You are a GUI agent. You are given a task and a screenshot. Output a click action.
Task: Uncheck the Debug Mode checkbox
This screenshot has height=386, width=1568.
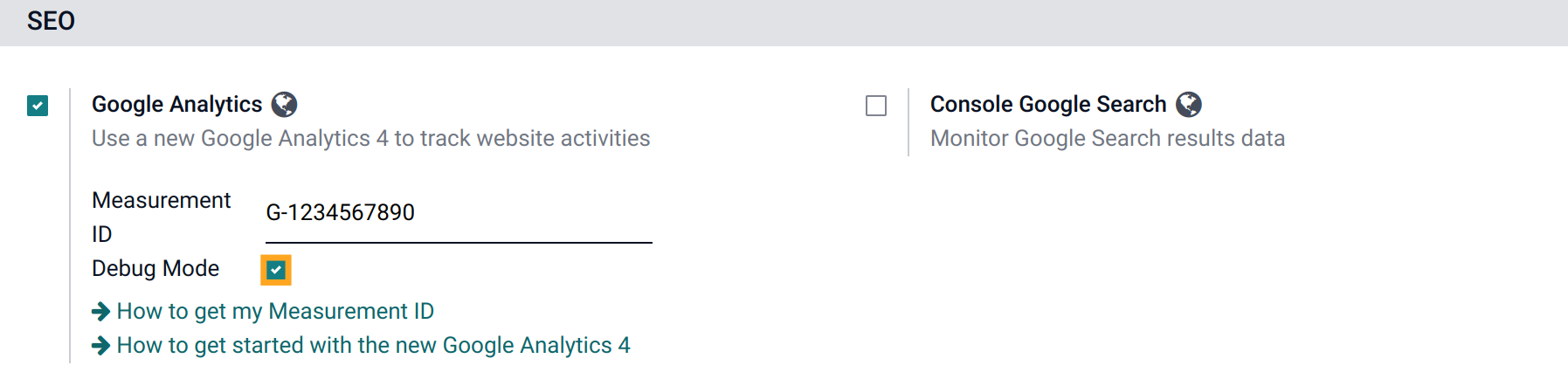pos(276,270)
